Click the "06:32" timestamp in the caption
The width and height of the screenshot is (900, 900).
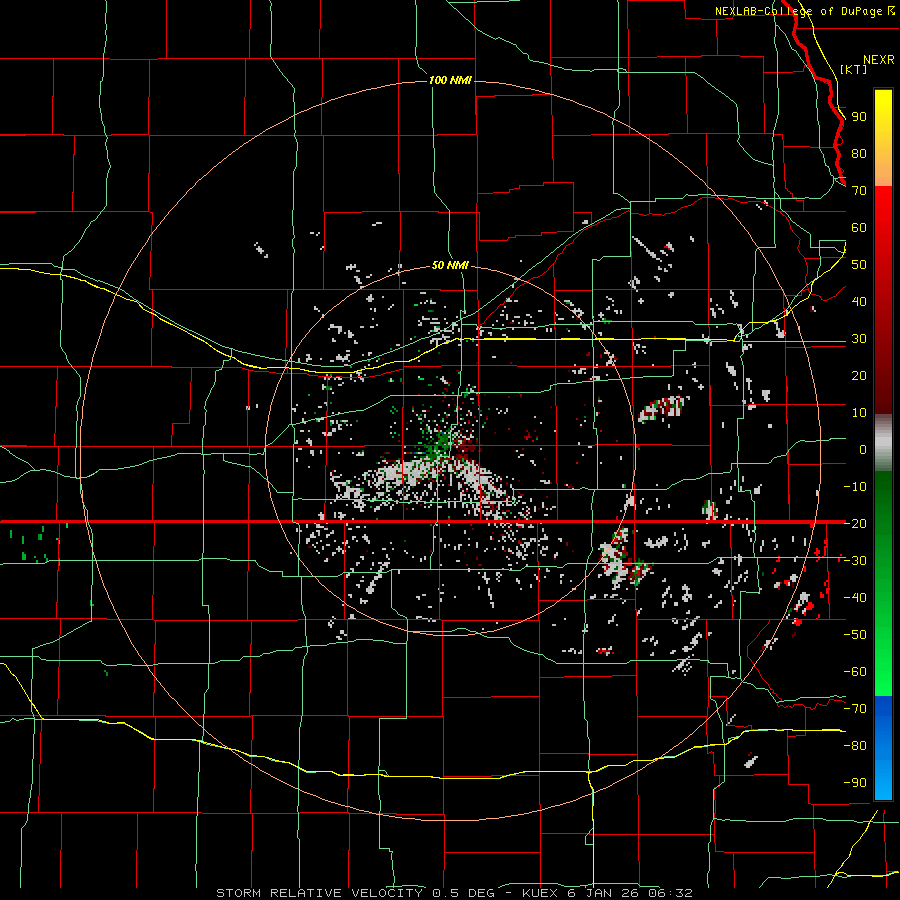point(670,893)
